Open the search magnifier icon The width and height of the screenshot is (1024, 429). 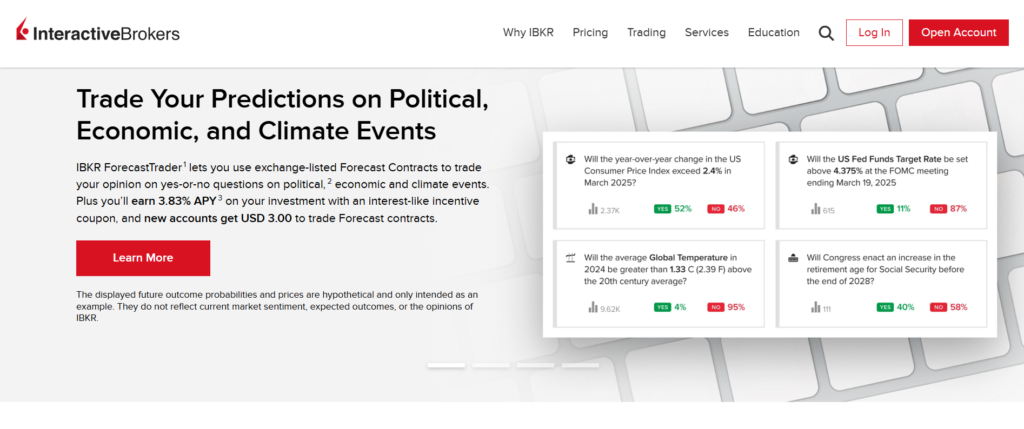click(x=826, y=33)
